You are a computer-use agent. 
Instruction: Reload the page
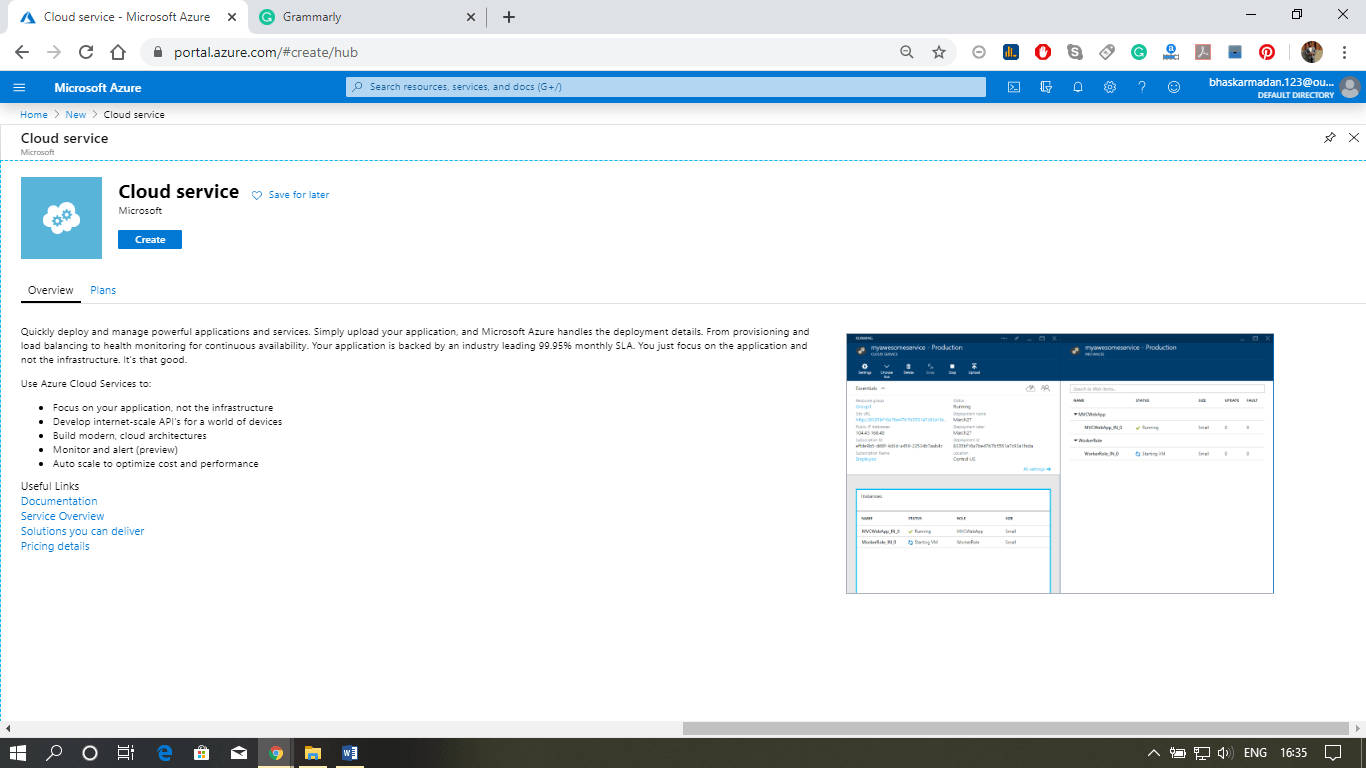86,52
